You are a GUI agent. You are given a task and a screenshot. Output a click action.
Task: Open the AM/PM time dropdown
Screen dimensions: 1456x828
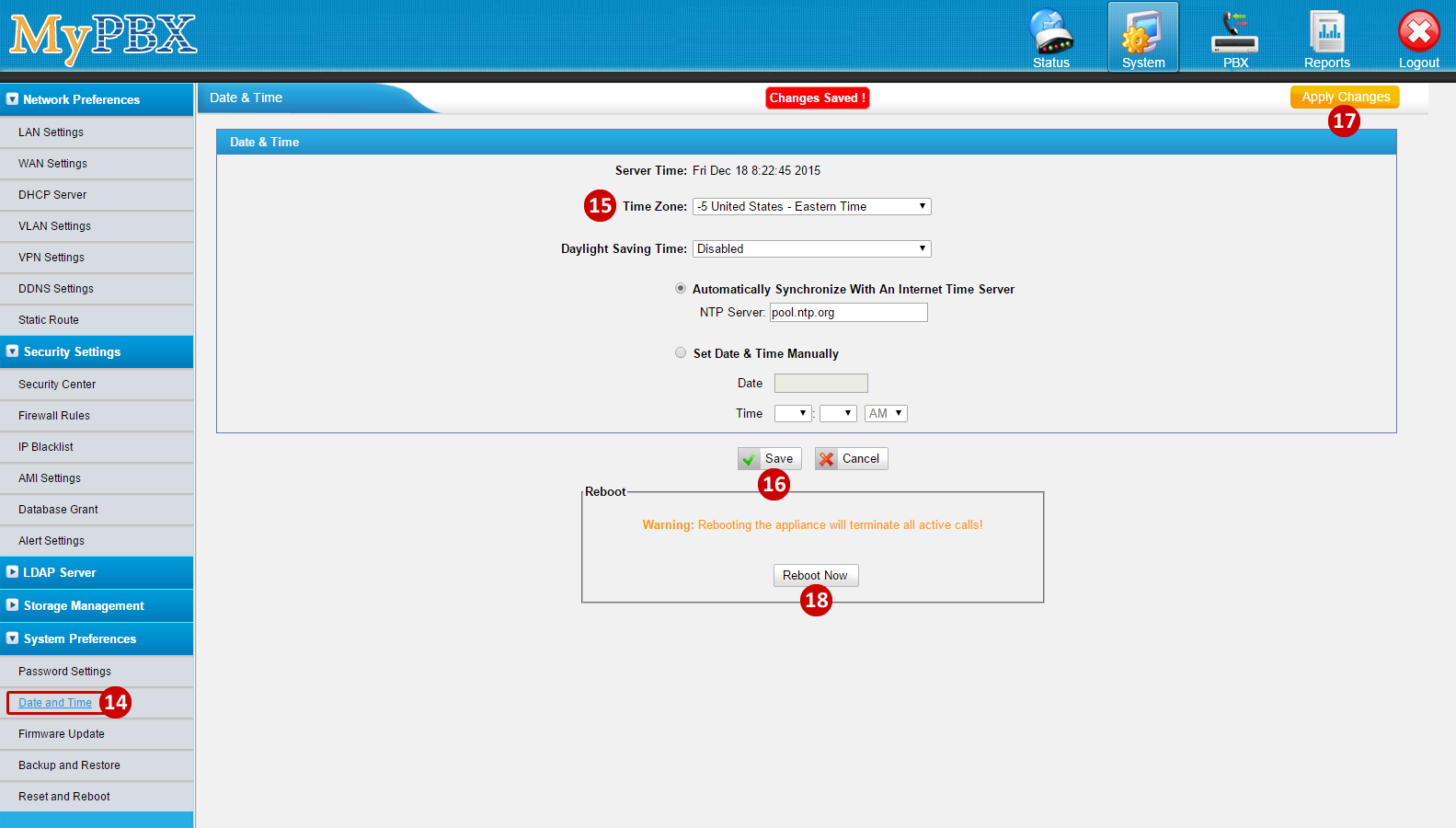[886, 413]
